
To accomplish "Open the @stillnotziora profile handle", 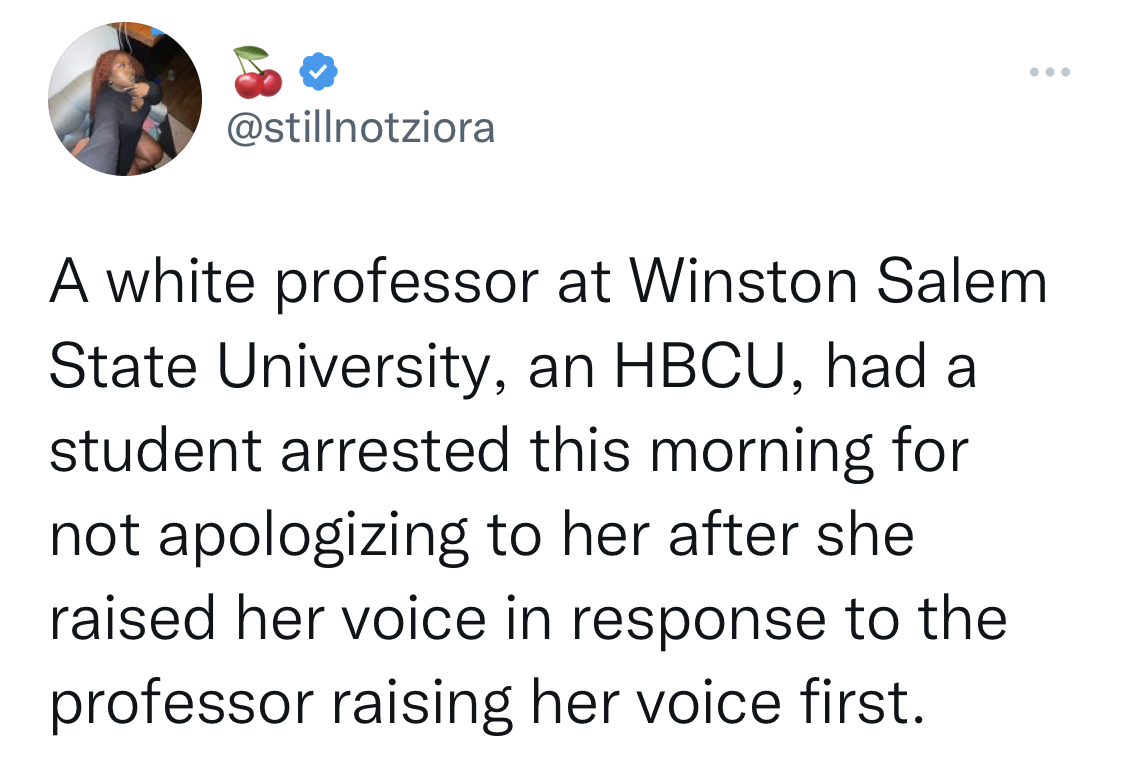I will click(361, 128).
